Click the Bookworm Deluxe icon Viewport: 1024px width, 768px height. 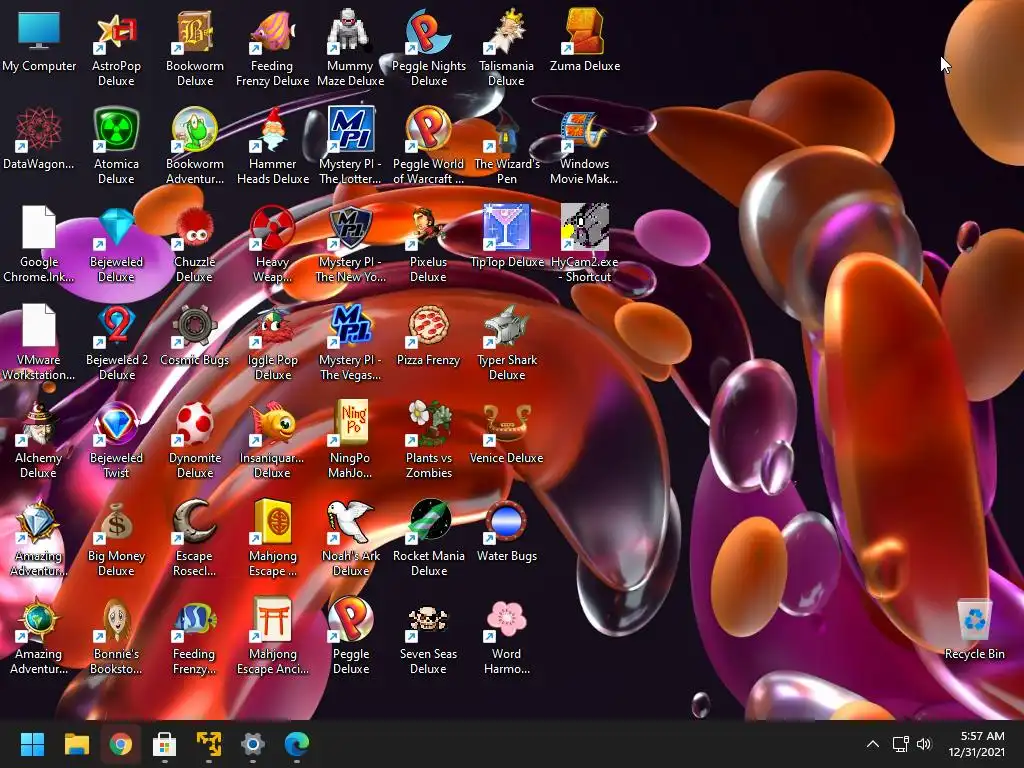coord(195,31)
